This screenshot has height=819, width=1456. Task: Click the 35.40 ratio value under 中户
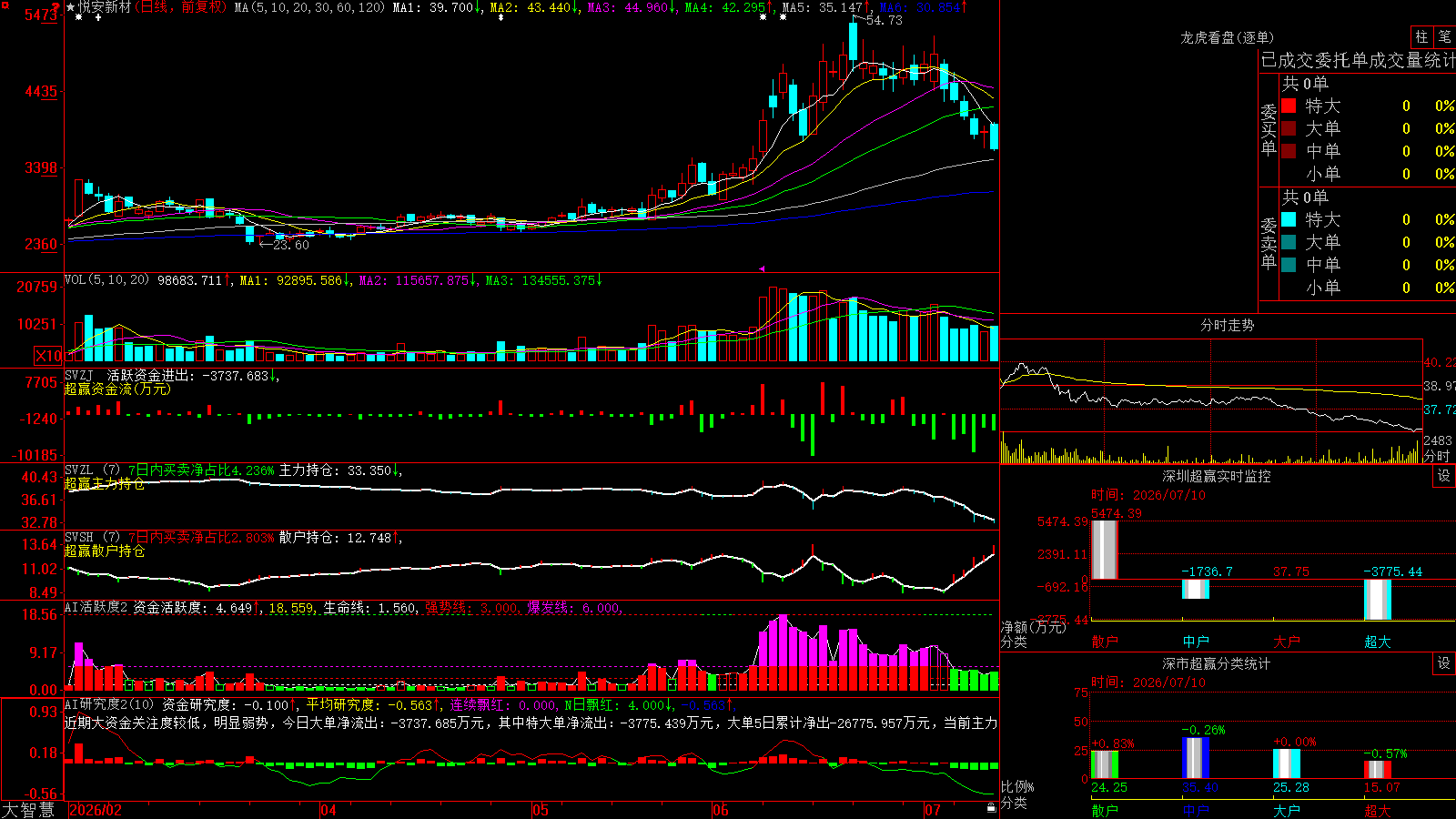click(x=1199, y=787)
